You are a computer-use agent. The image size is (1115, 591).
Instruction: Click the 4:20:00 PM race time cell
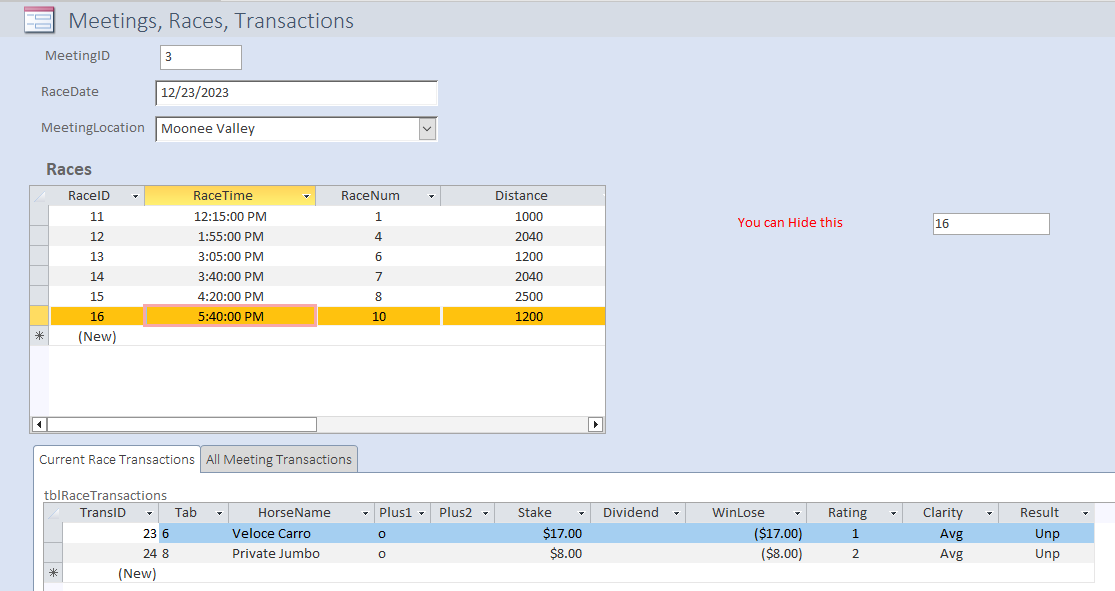tap(230, 296)
